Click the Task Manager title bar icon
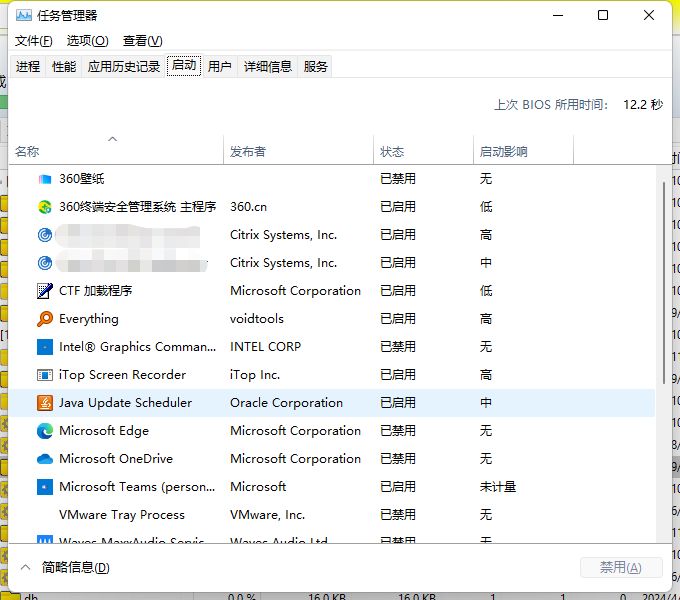 (24, 16)
